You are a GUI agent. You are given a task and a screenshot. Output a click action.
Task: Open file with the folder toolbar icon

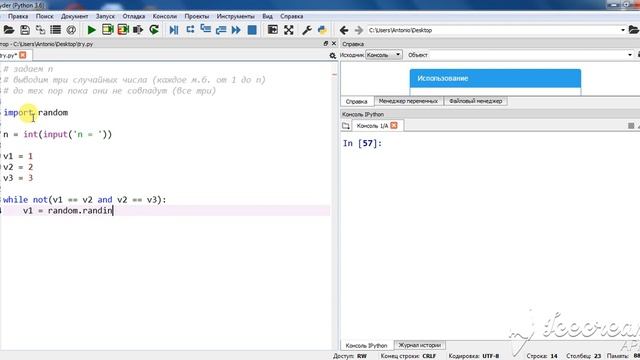9,30
